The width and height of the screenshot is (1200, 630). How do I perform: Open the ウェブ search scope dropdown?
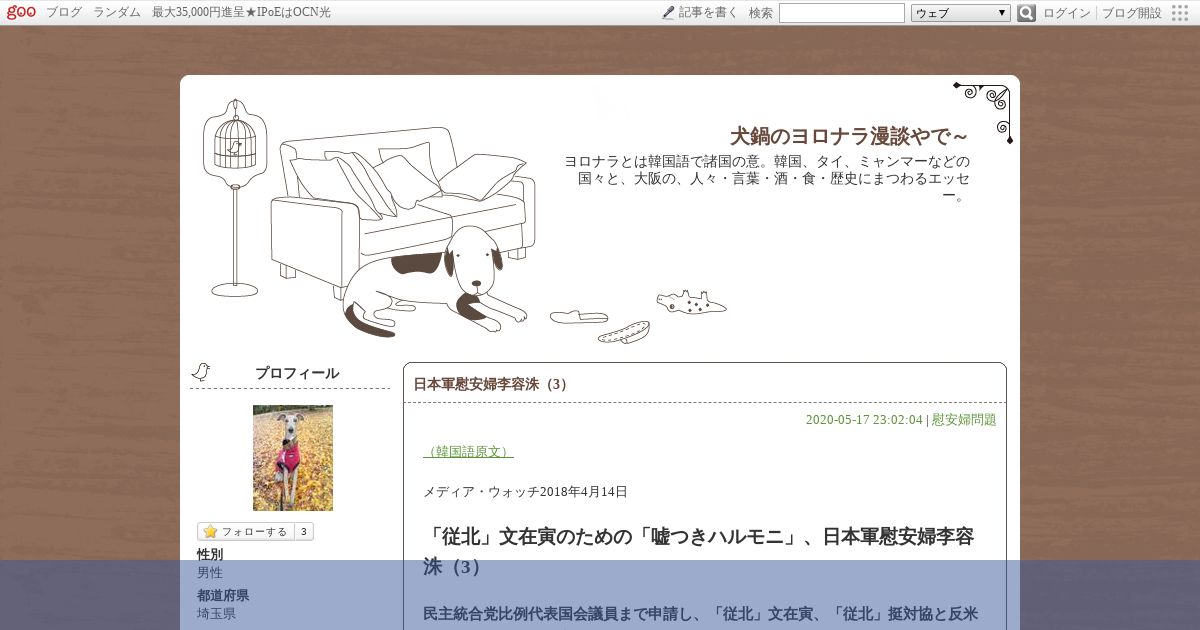click(x=961, y=13)
